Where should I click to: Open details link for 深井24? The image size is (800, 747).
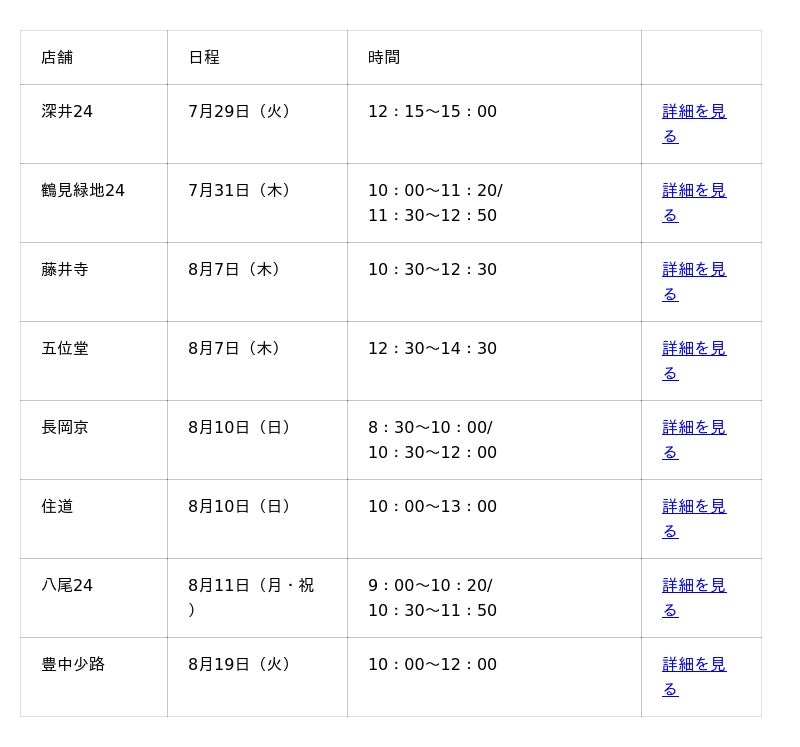[693, 112]
